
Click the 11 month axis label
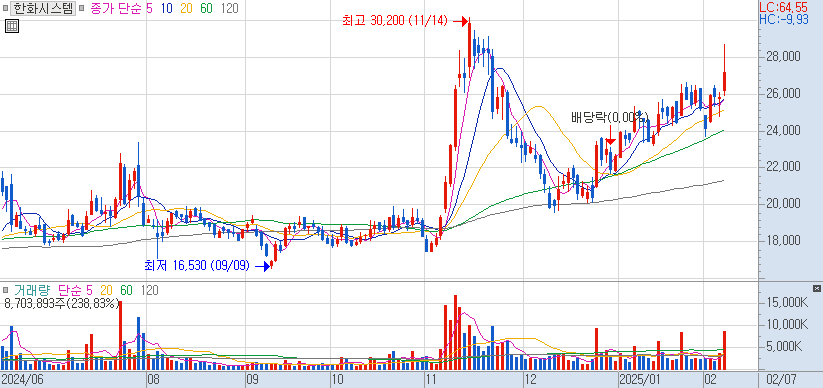pos(431,379)
